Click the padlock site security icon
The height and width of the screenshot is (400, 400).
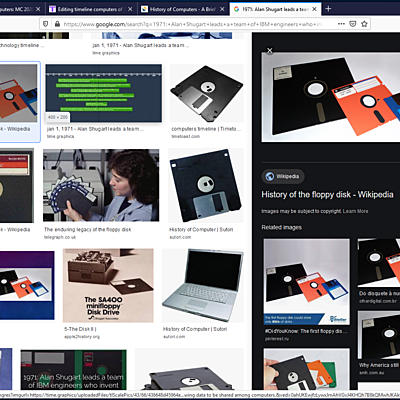point(57,24)
